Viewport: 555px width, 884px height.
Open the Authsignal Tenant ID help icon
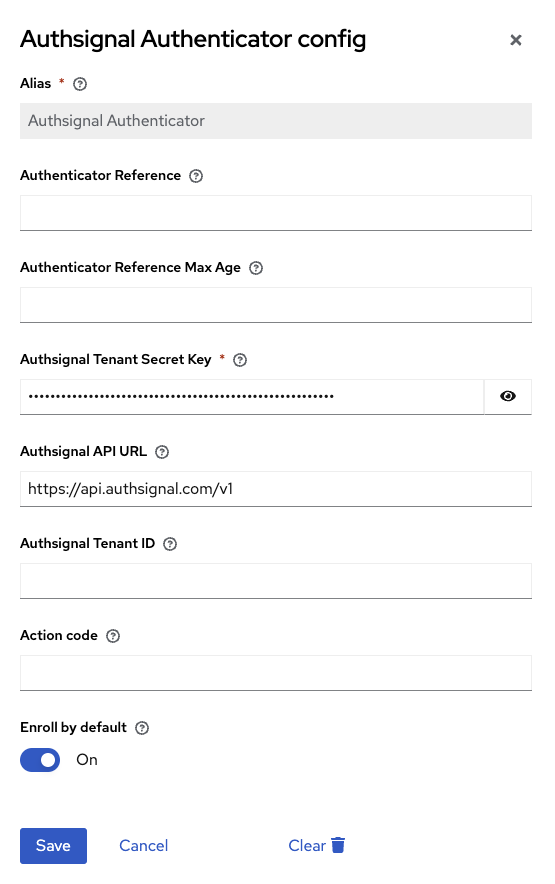coord(170,543)
